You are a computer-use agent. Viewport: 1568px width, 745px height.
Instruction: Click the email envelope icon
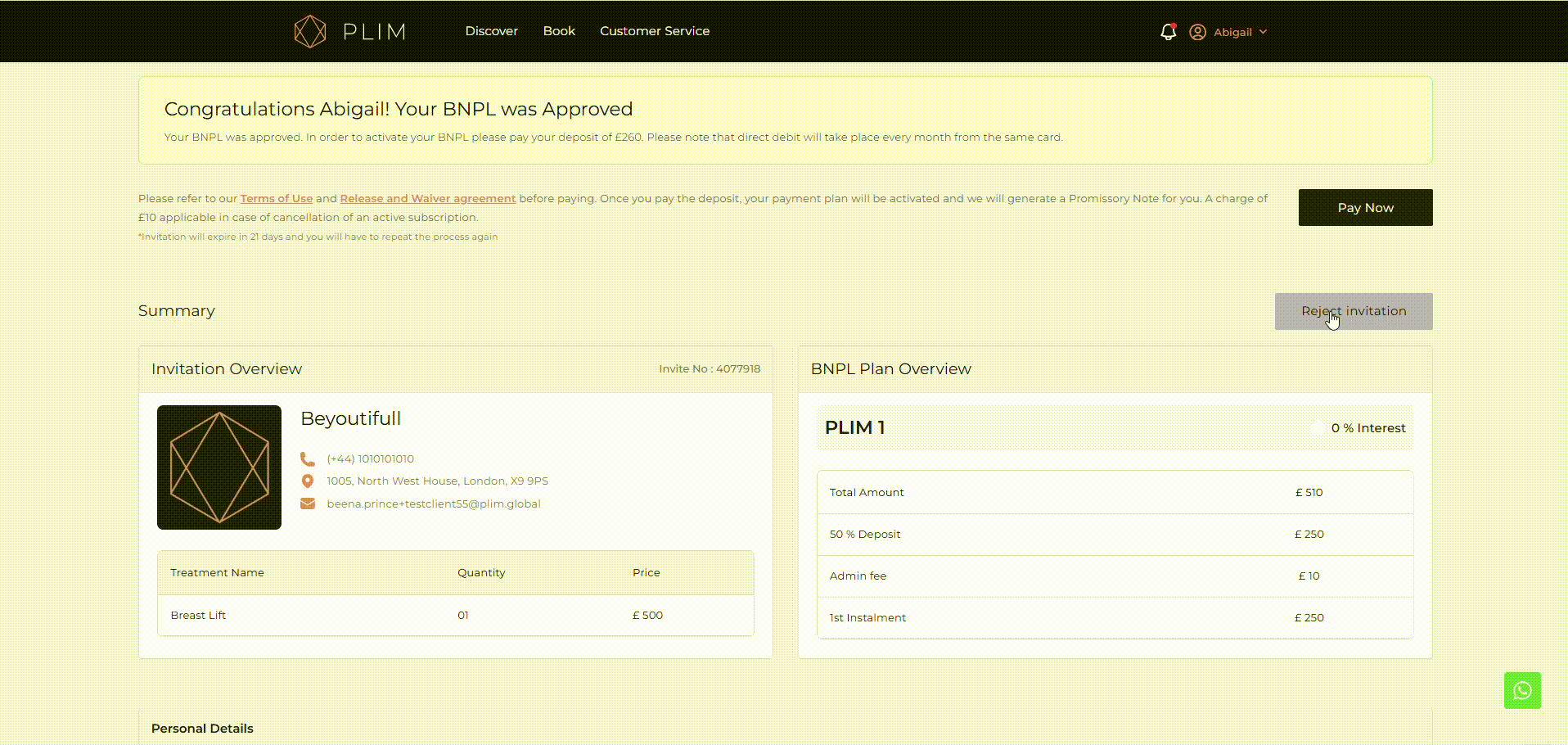click(x=308, y=503)
